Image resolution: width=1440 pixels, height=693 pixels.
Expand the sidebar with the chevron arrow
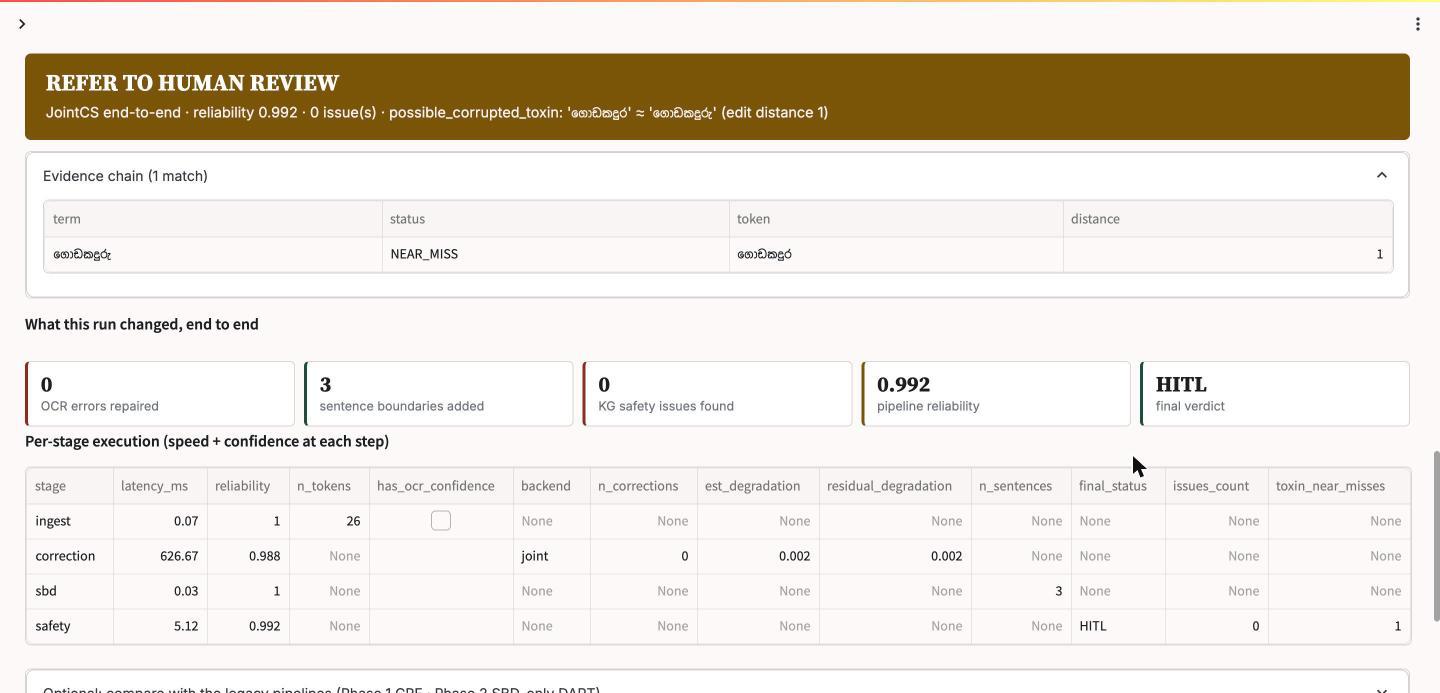pos(22,24)
